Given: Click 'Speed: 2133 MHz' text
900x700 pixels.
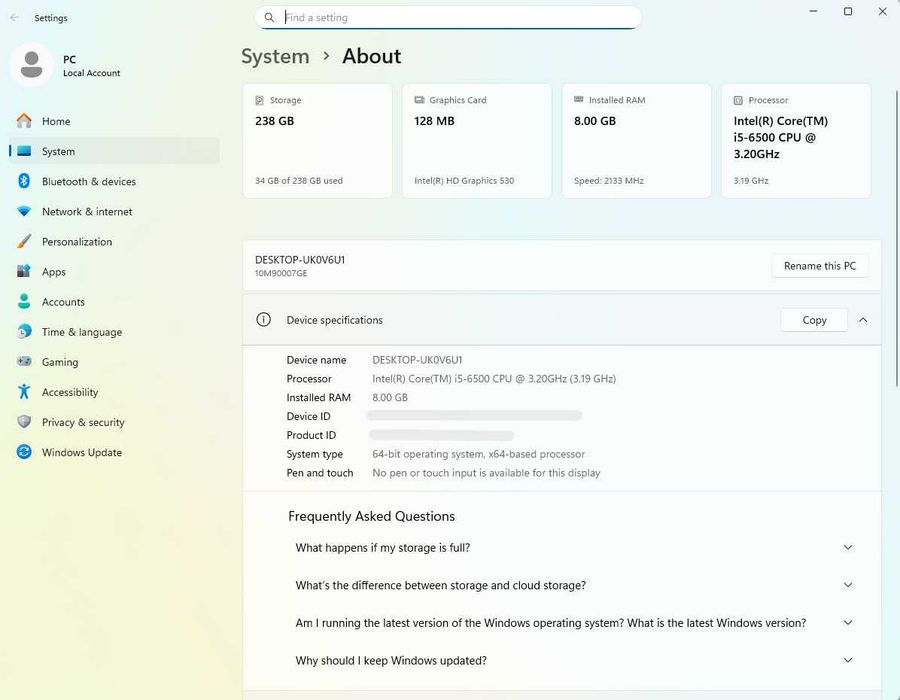Looking at the screenshot, I should pyautogui.click(x=608, y=180).
